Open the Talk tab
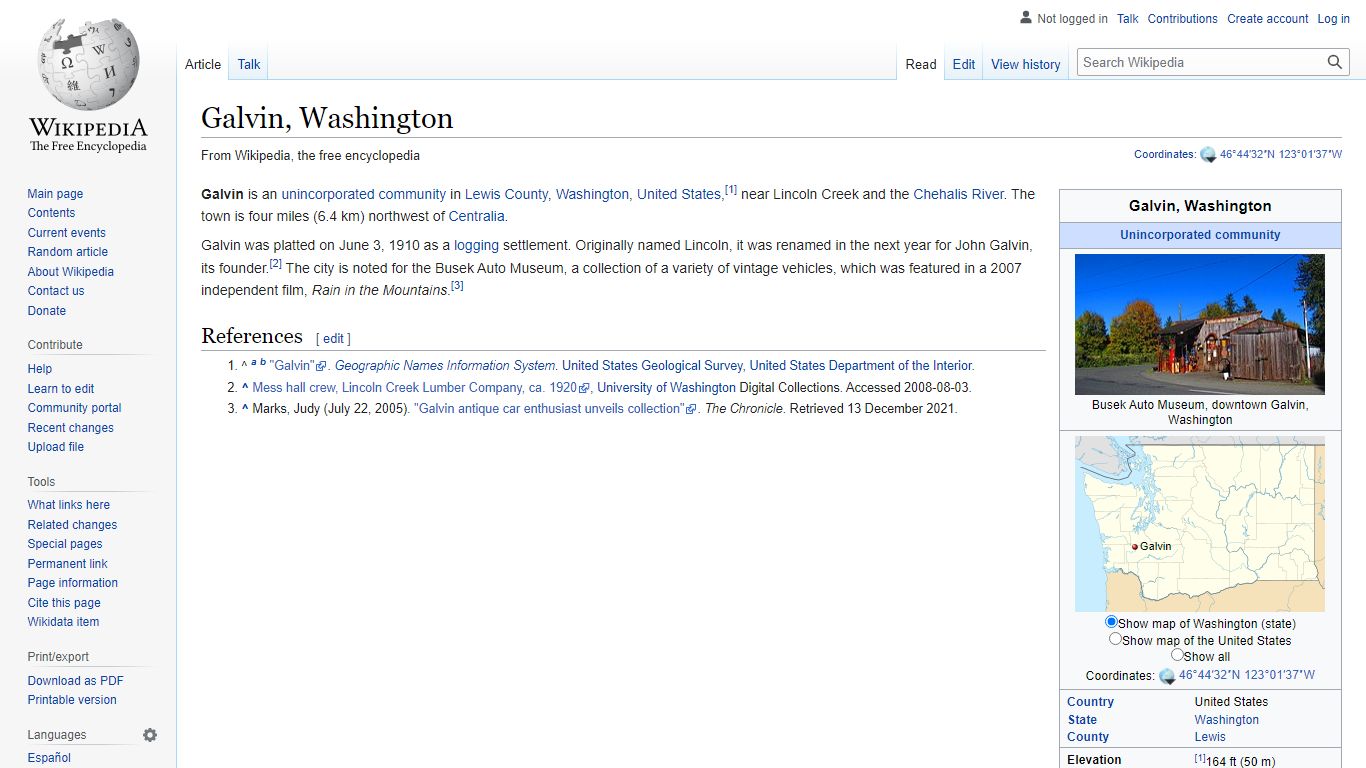 (249, 64)
